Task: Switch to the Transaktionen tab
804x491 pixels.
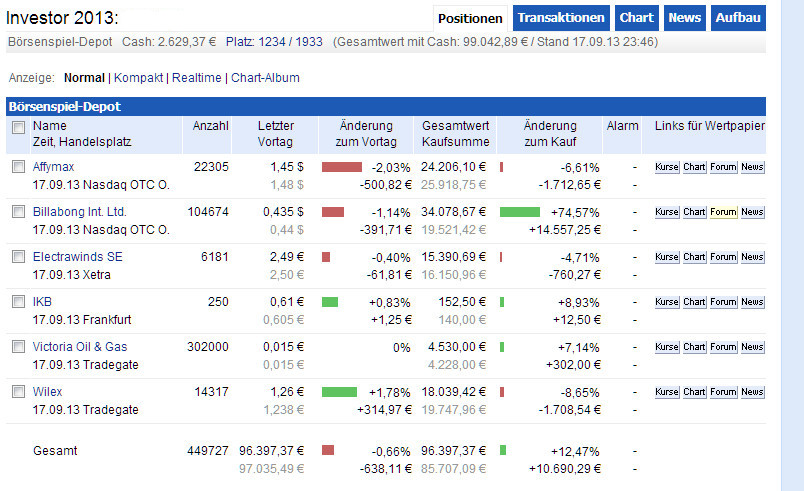Action: click(561, 18)
